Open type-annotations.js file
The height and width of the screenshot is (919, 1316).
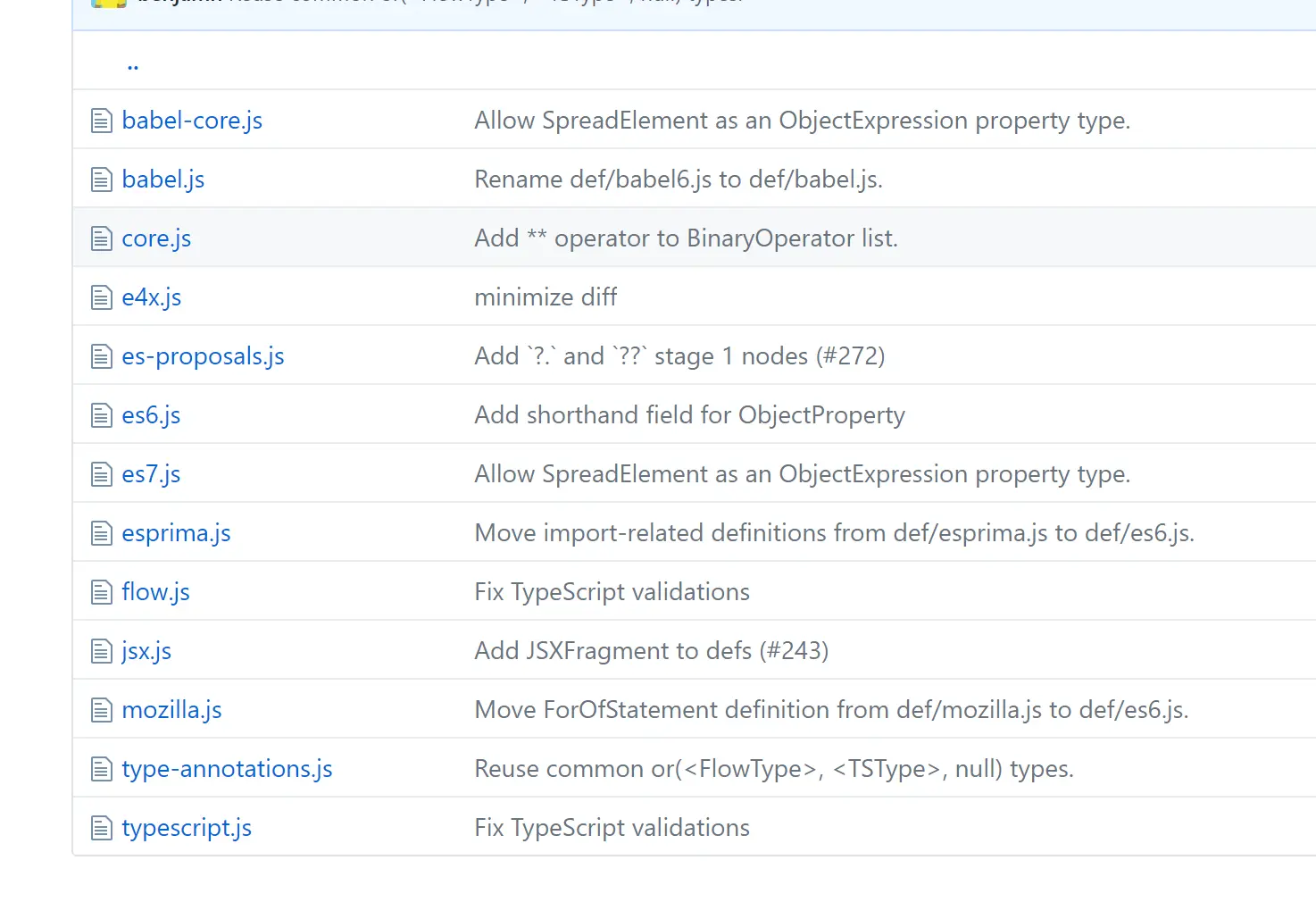tap(227, 769)
